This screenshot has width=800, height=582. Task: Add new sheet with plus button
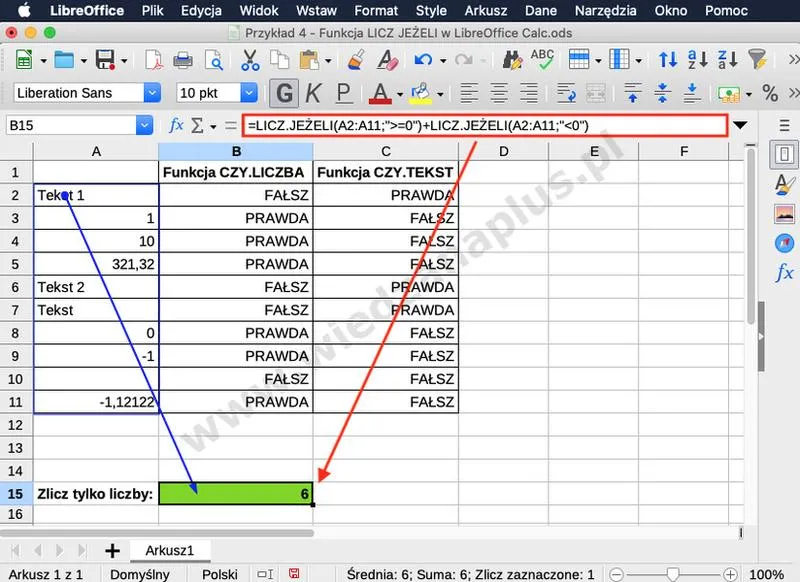[x=112, y=551]
